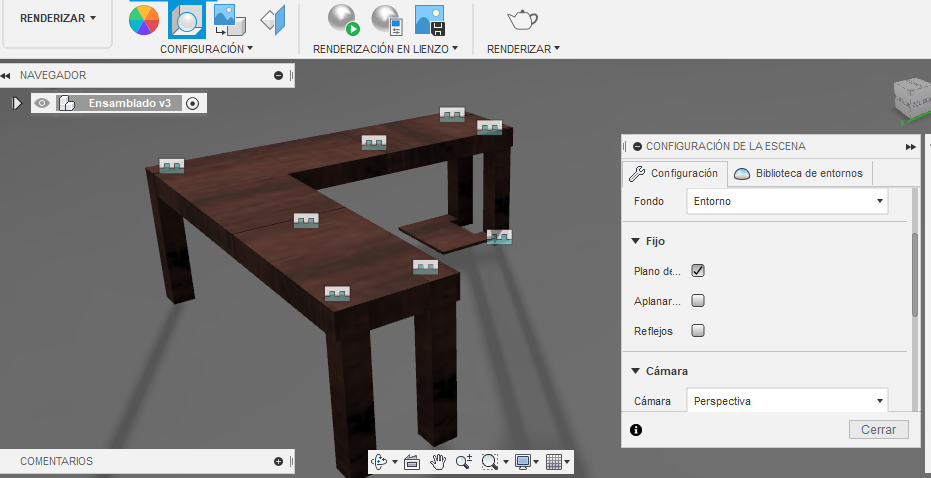Click the Zoom Window fit icon

[490, 461]
